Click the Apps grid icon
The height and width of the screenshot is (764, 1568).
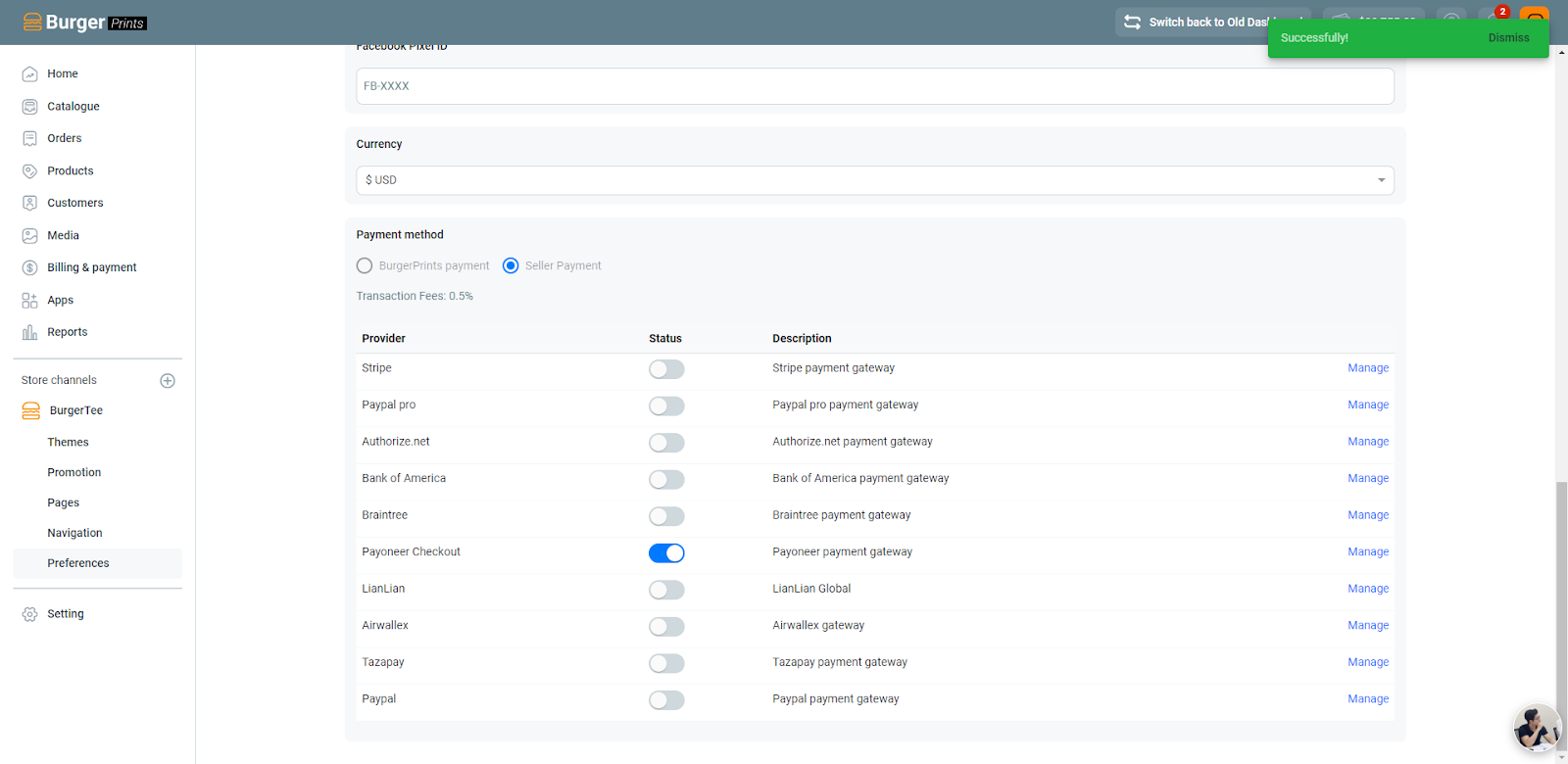click(29, 300)
